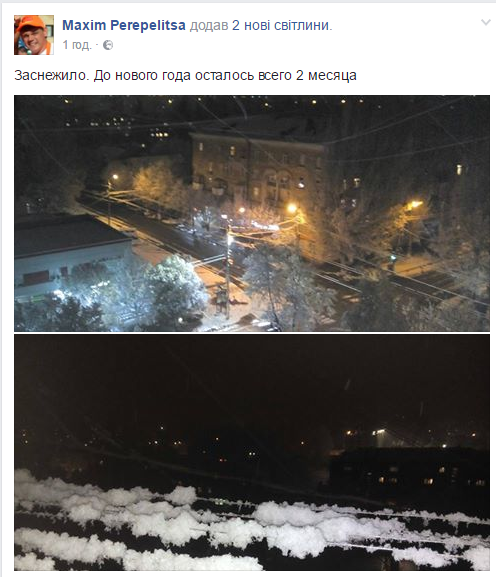Open the snowy night street photo
Image resolution: width=496 pixels, height=577 pixels.
pyautogui.click(x=252, y=213)
